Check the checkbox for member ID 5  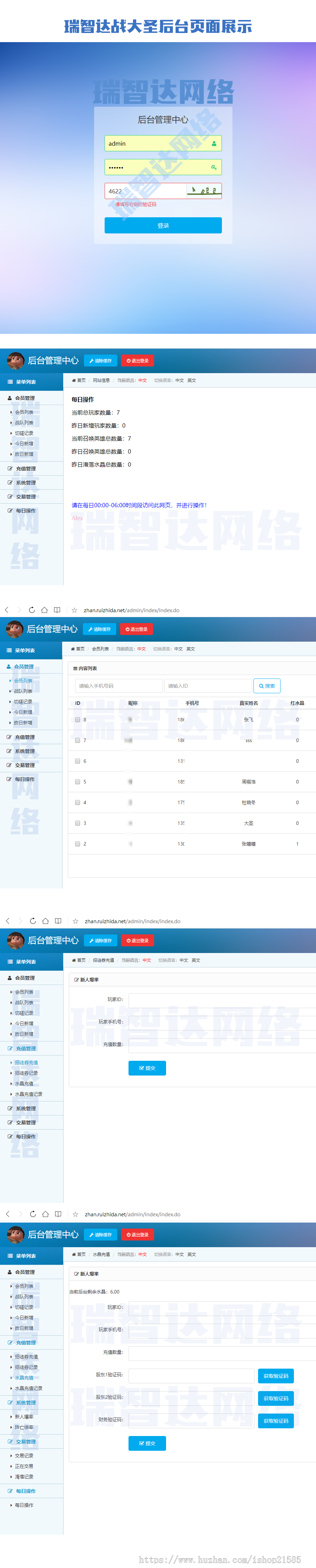pyautogui.click(x=77, y=782)
